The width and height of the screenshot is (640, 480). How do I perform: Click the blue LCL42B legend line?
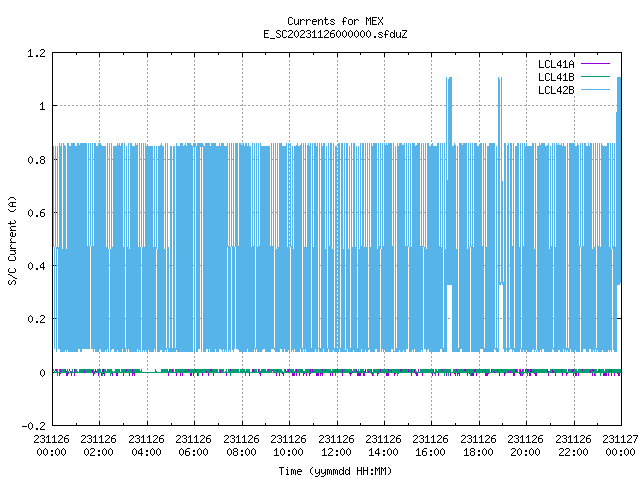(x=595, y=90)
